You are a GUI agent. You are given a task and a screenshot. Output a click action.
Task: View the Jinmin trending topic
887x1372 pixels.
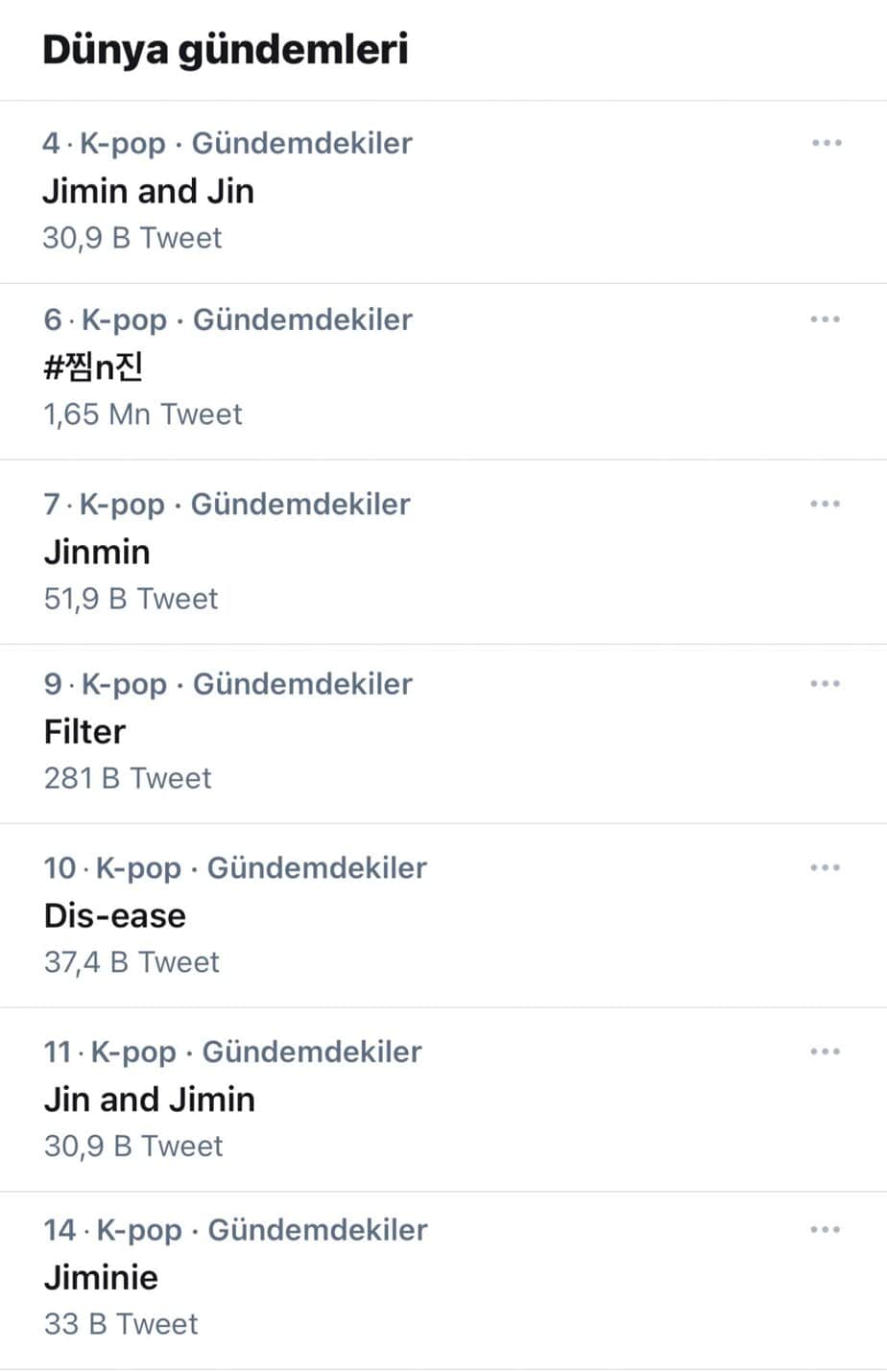97,553
